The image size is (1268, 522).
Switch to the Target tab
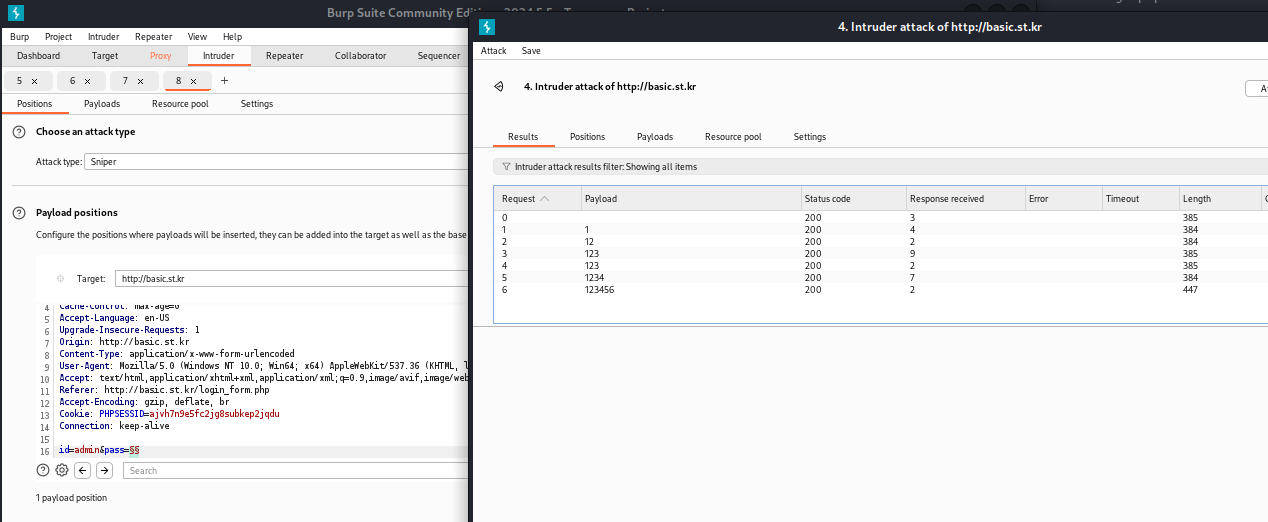[104, 56]
